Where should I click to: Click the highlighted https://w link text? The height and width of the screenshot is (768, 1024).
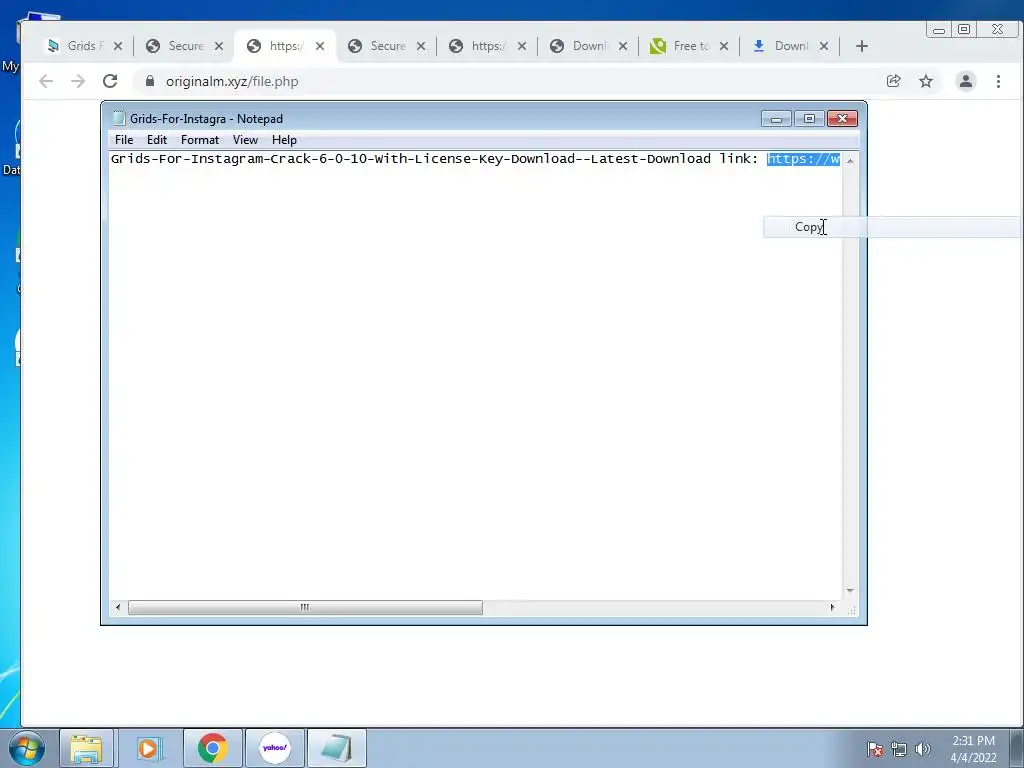803,159
